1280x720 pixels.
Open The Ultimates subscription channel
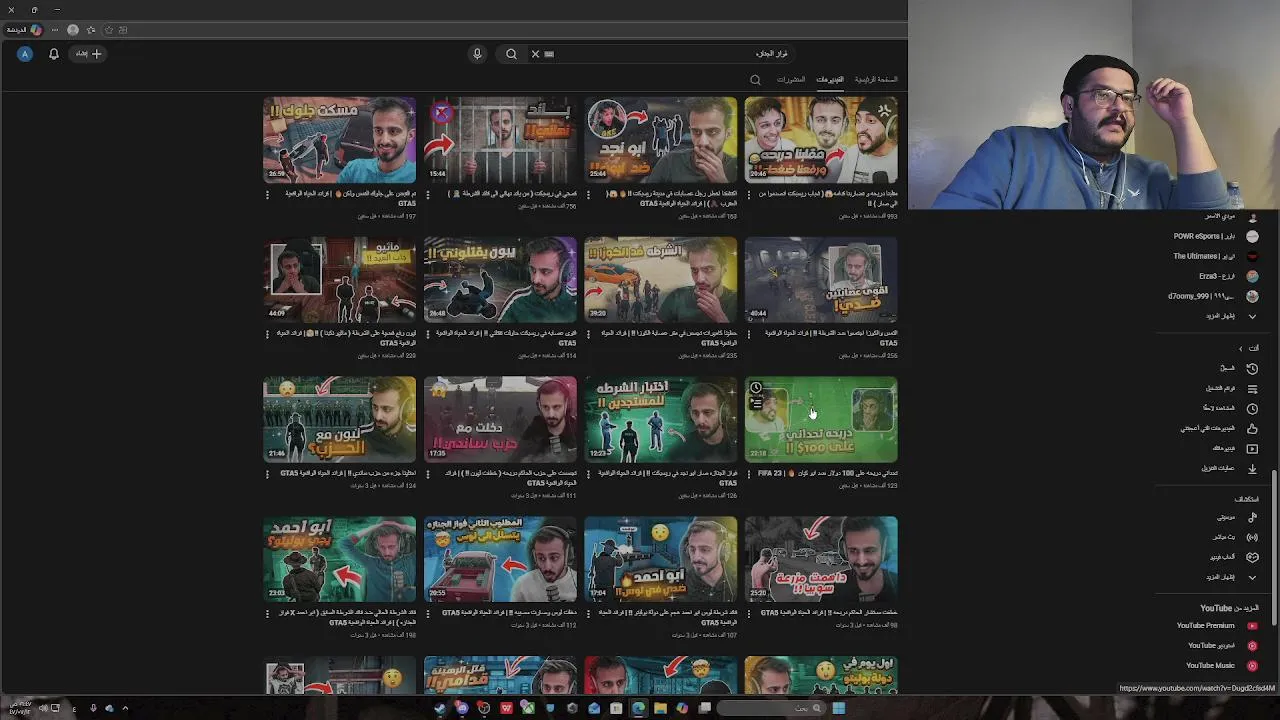[x=1215, y=257]
